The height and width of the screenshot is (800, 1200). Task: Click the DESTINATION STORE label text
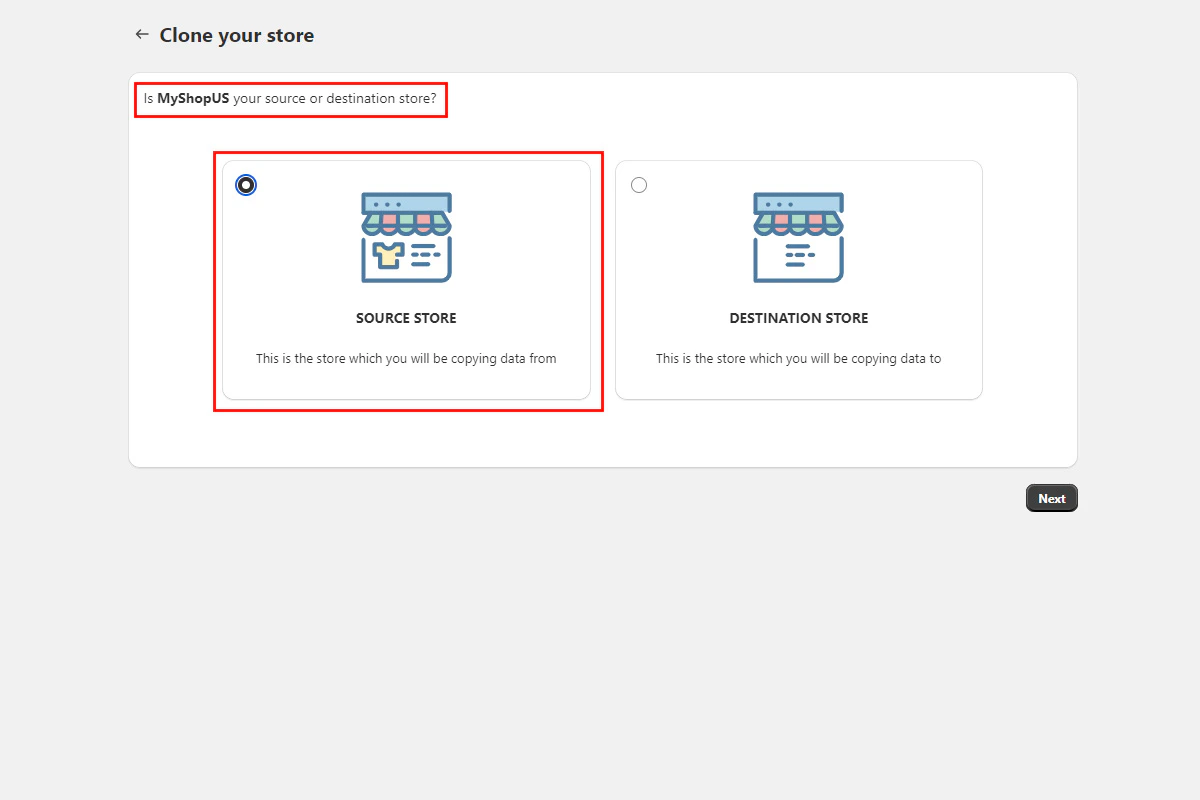pyautogui.click(x=798, y=317)
